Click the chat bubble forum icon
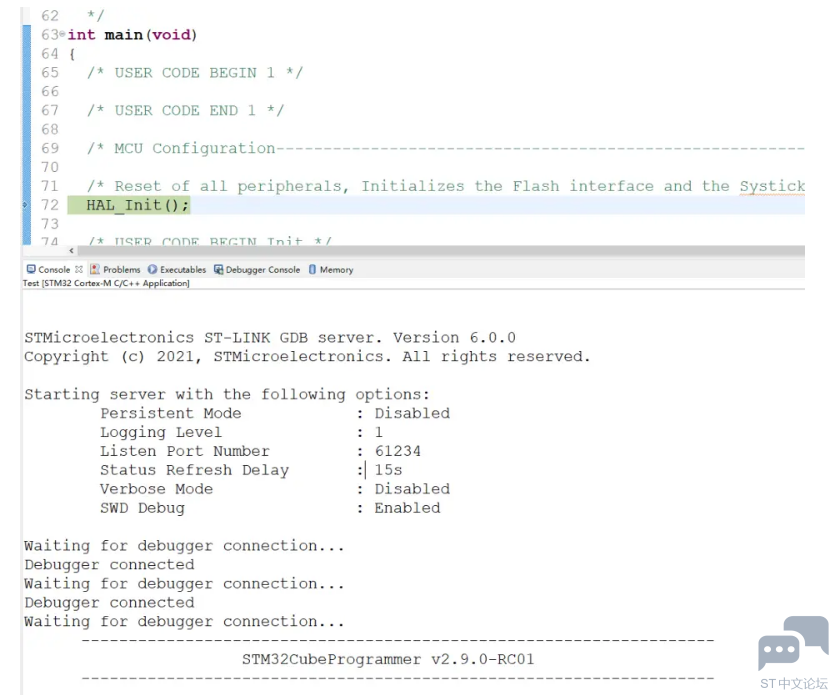The width and height of the screenshot is (837, 699). tap(793, 642)
